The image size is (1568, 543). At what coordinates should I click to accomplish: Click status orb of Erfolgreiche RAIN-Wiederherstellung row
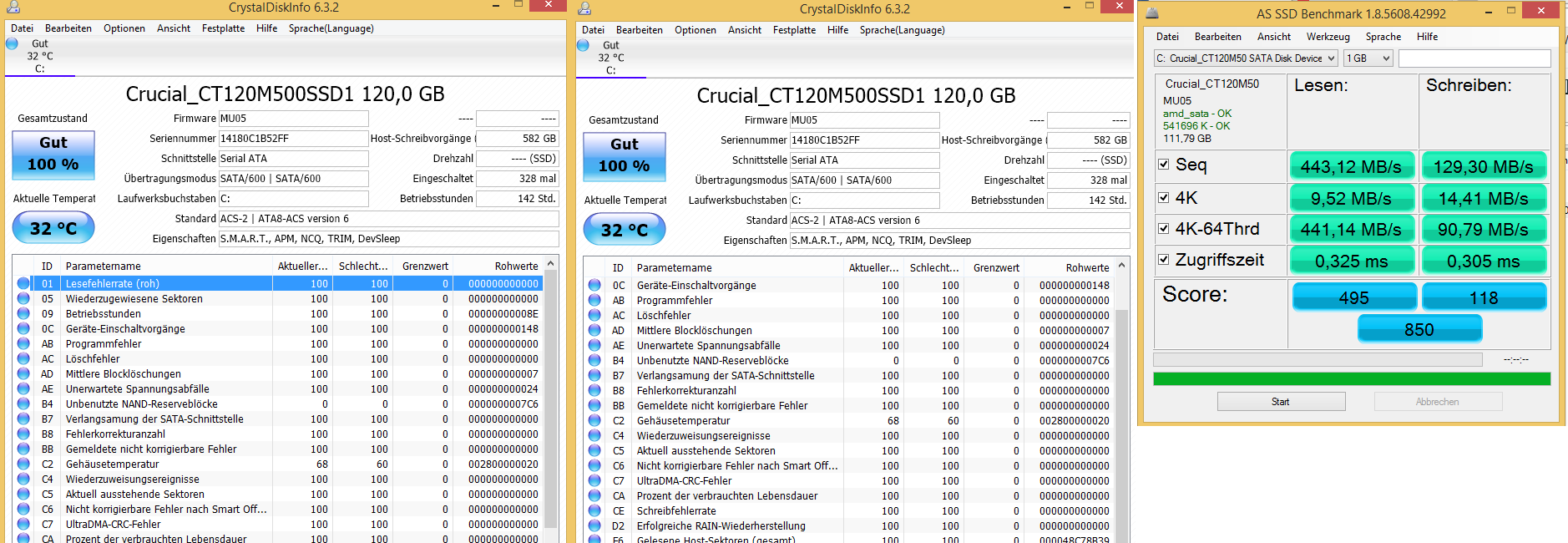click(594, 525)
